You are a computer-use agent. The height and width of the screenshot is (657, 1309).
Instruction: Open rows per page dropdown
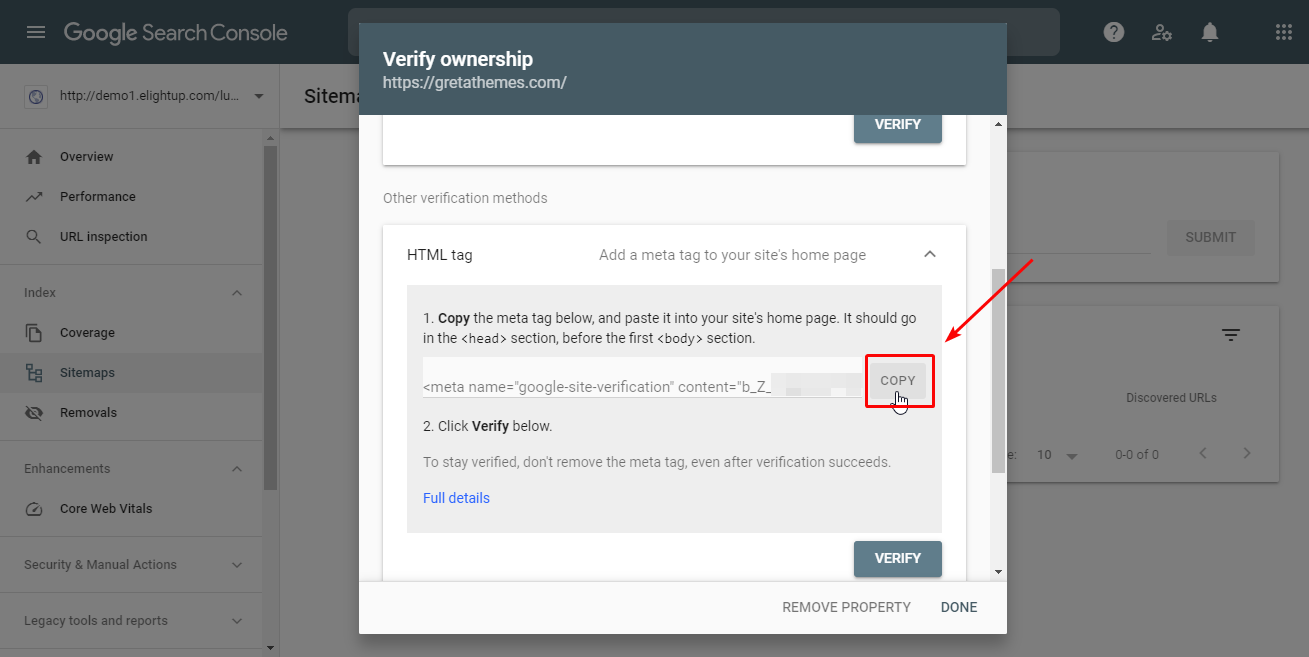tap(1057, 455)
